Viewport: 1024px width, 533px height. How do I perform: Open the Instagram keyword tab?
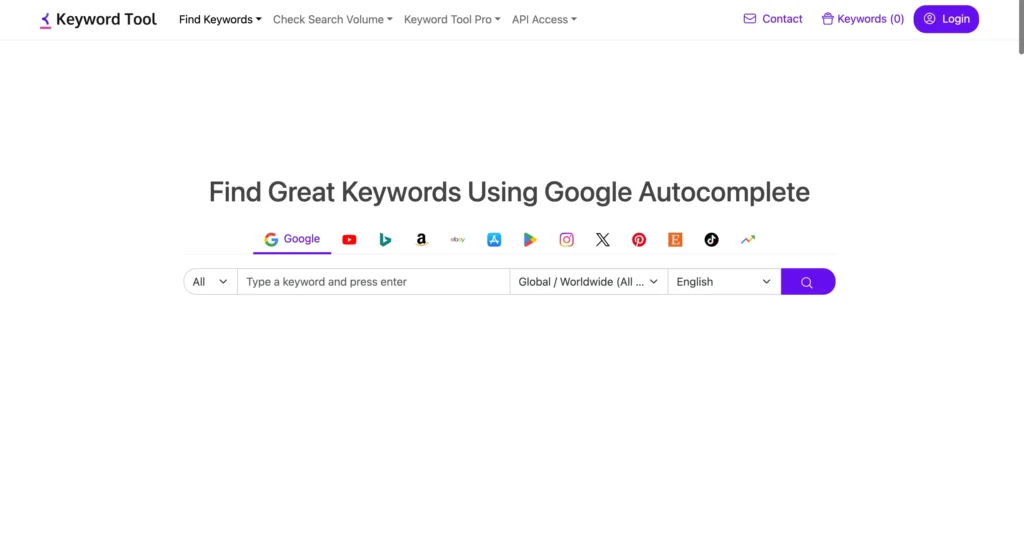[566, 240]
